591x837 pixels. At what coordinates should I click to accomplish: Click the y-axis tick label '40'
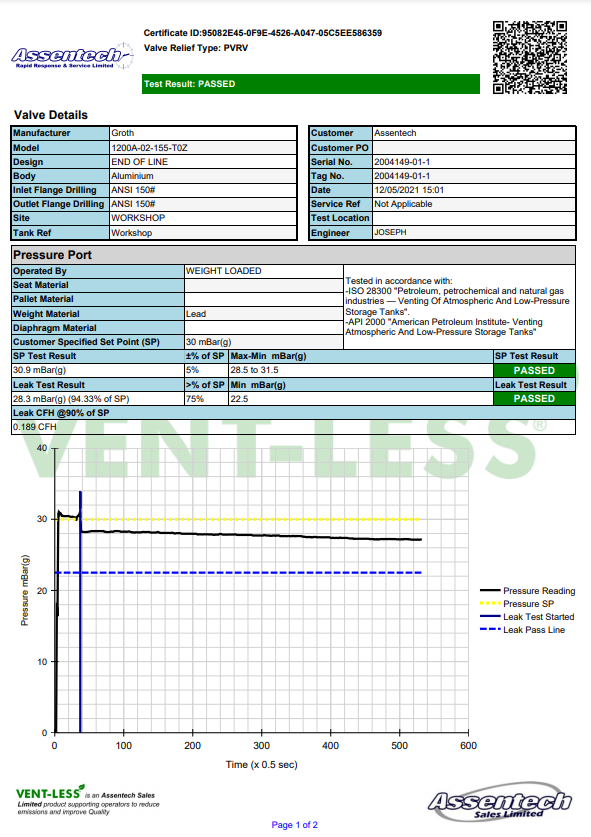42,448
